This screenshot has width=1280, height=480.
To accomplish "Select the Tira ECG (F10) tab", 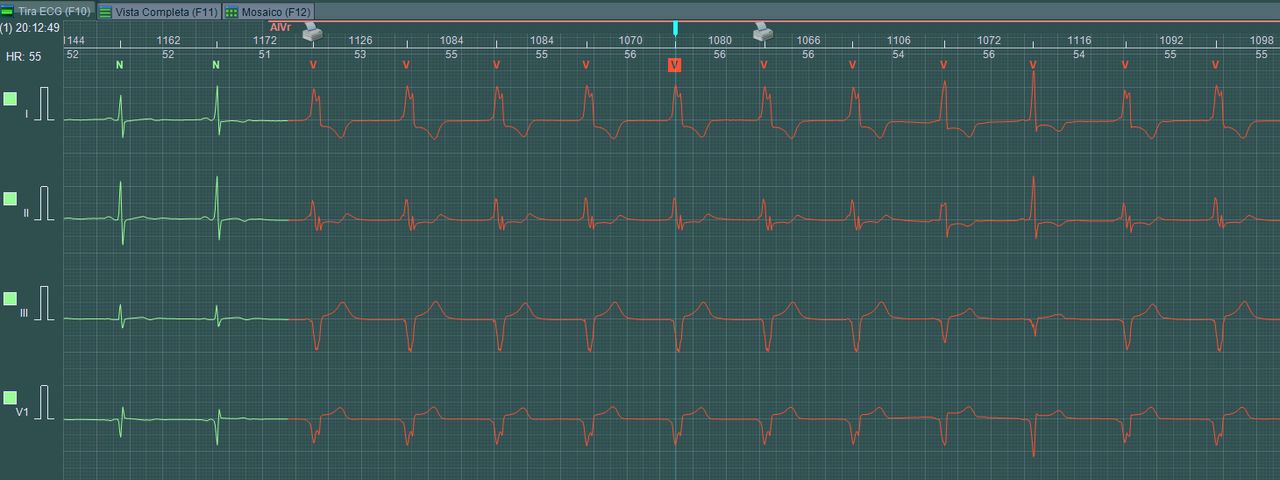I will (x=47, y=11).
